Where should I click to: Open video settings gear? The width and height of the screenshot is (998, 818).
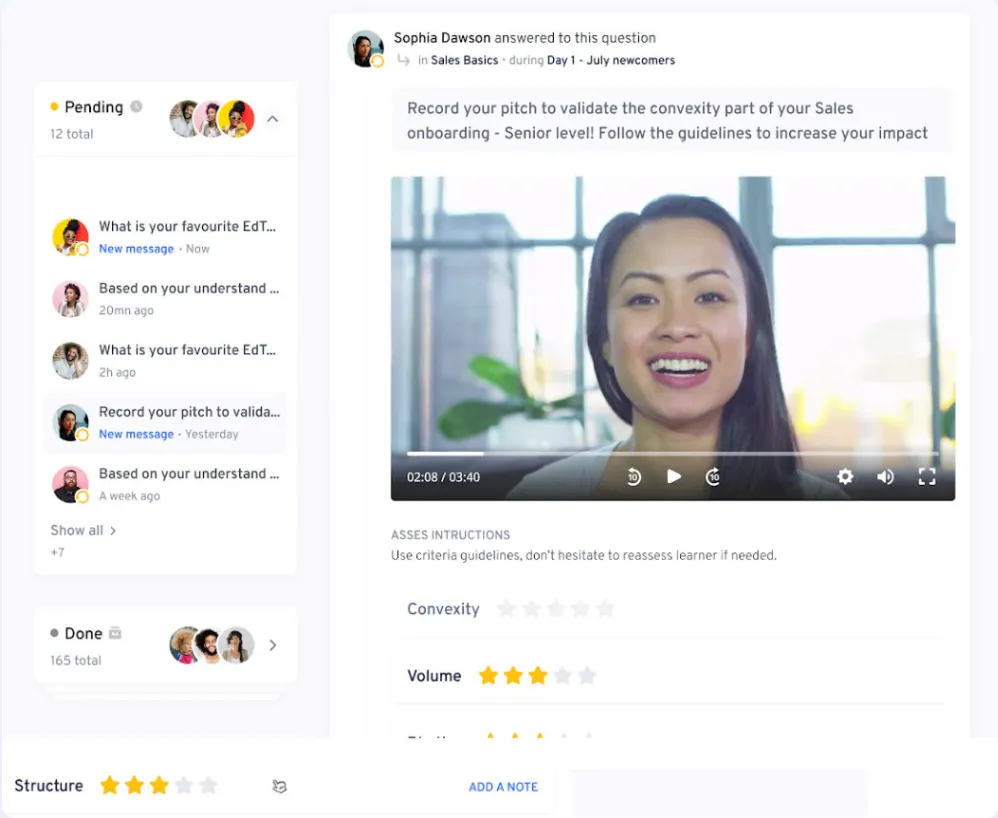[845, 476]
